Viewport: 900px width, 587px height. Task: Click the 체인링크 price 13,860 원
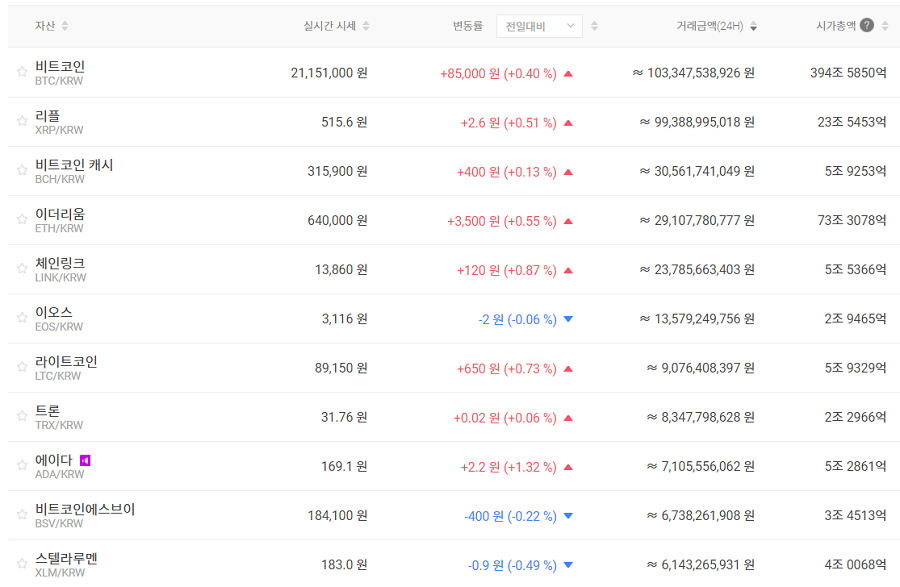click(x=341, y=270)
